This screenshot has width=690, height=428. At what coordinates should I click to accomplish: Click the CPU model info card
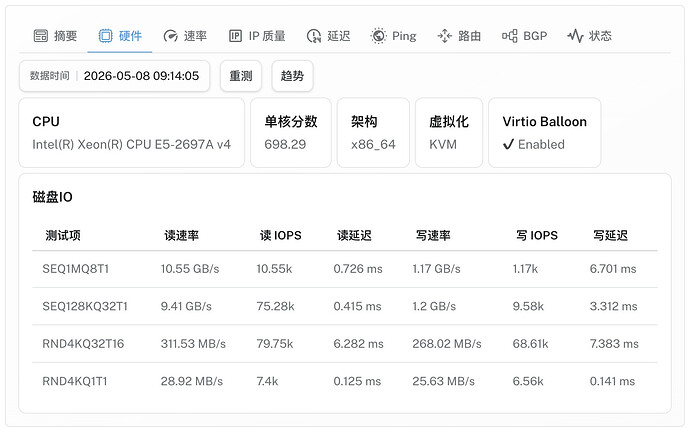[132, 132]
